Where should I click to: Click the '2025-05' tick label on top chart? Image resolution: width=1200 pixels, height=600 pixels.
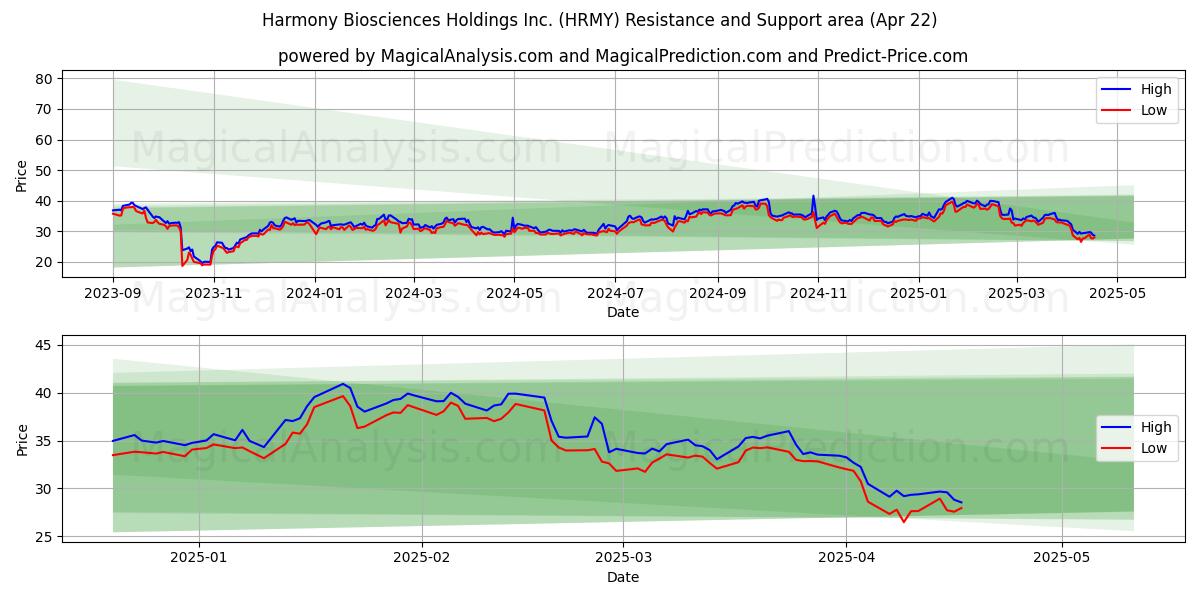click(1118, 294)
